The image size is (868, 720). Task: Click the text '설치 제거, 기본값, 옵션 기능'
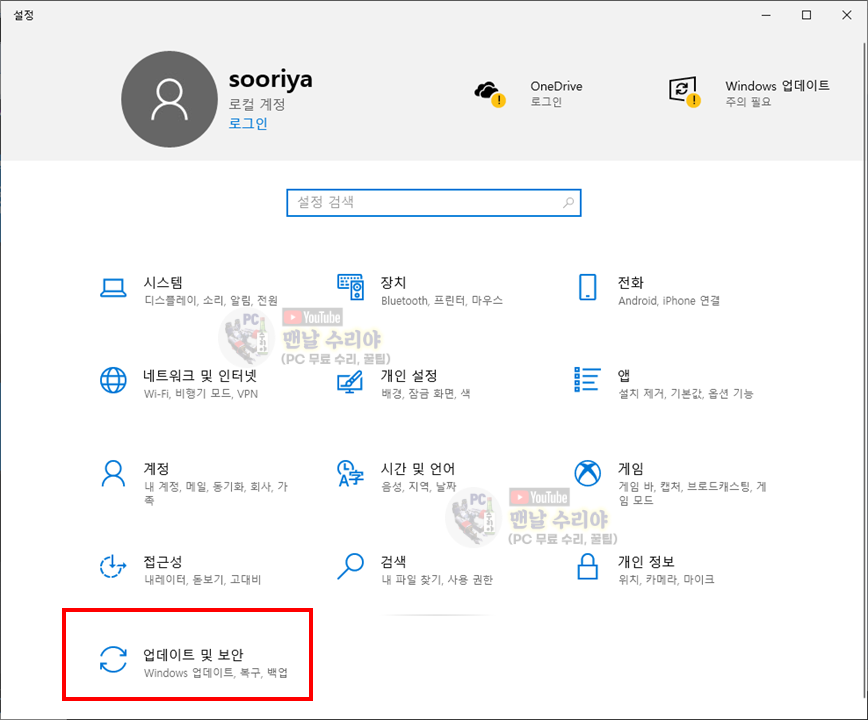(x=685, y=393)
